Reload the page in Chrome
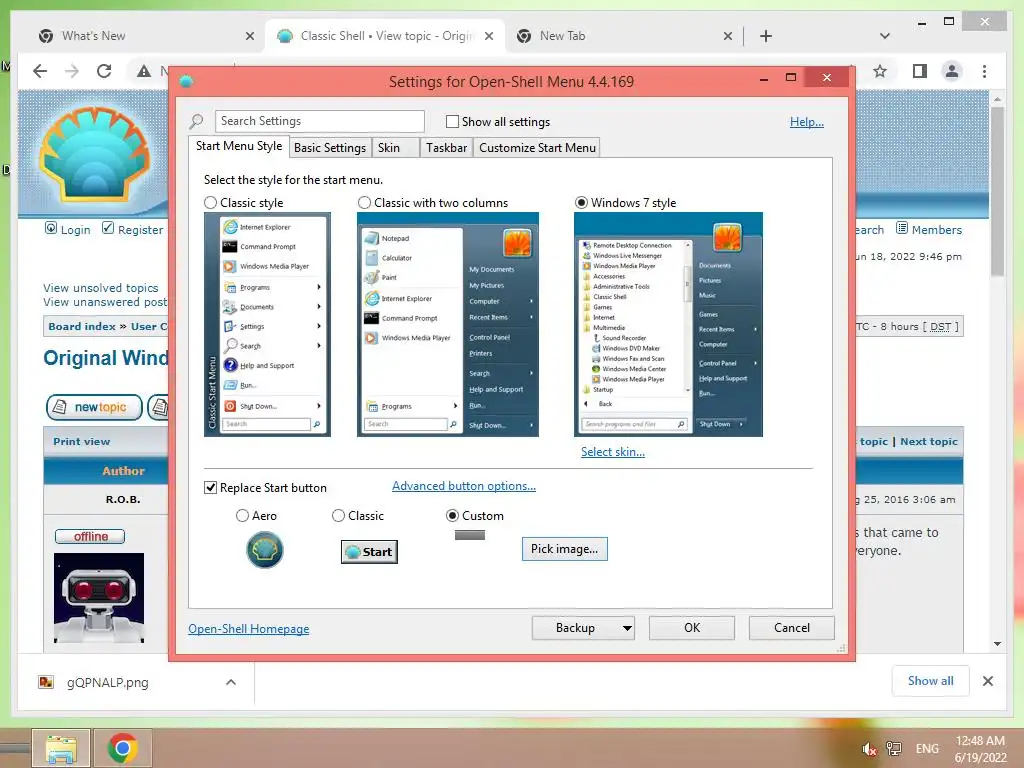Viewport: 1024px width, 768px height. tap(104, 71)
